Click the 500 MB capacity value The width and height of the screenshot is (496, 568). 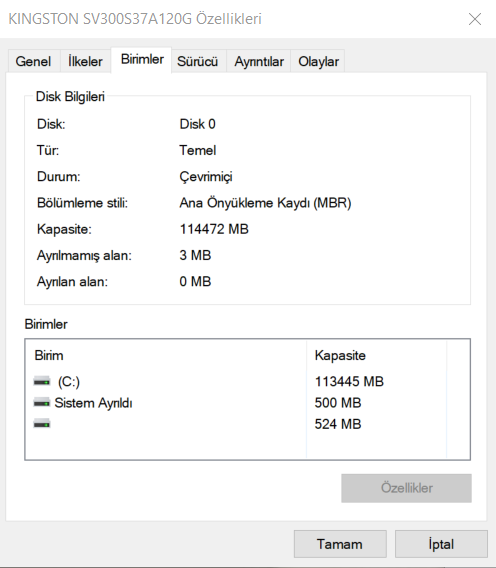[x=338, y=403]
